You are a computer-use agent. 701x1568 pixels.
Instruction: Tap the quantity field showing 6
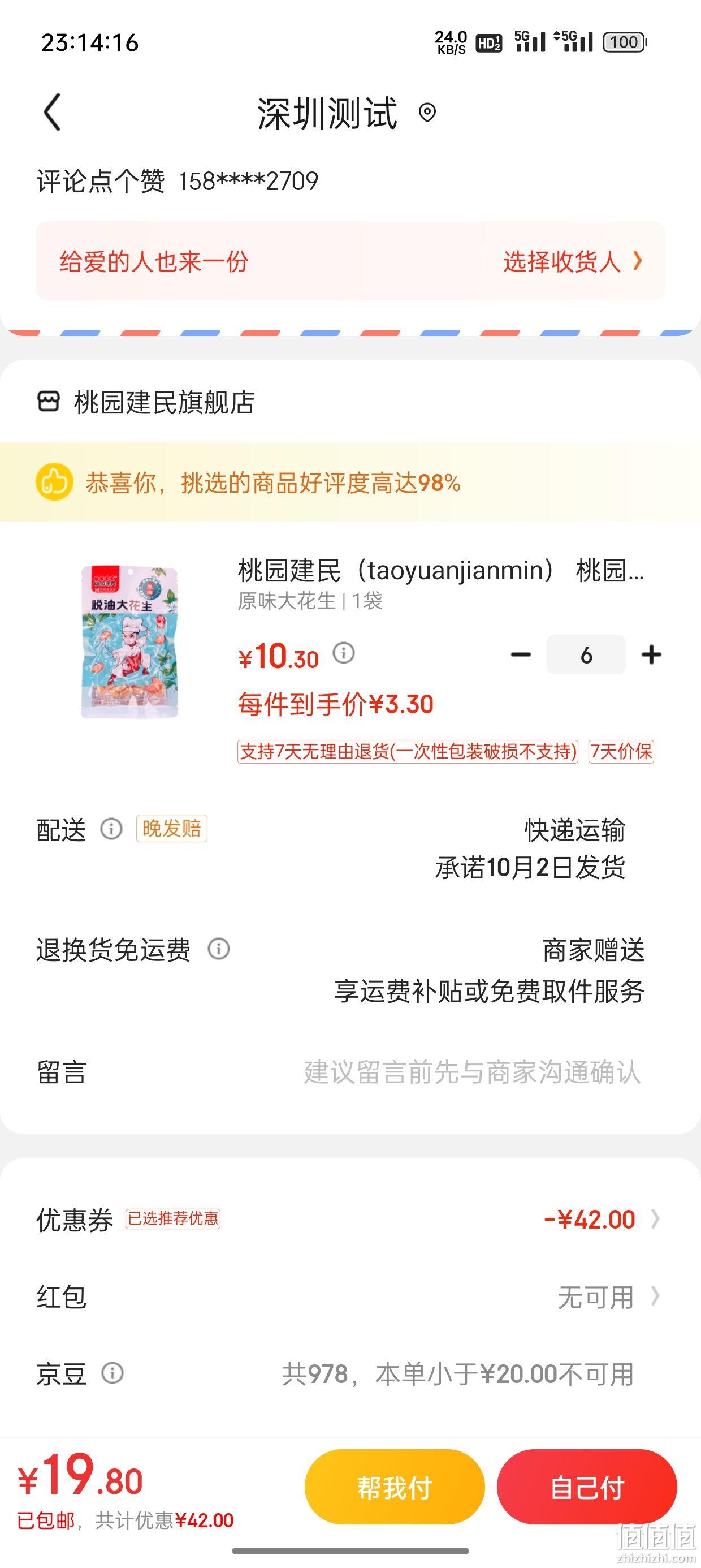(586, 655)
